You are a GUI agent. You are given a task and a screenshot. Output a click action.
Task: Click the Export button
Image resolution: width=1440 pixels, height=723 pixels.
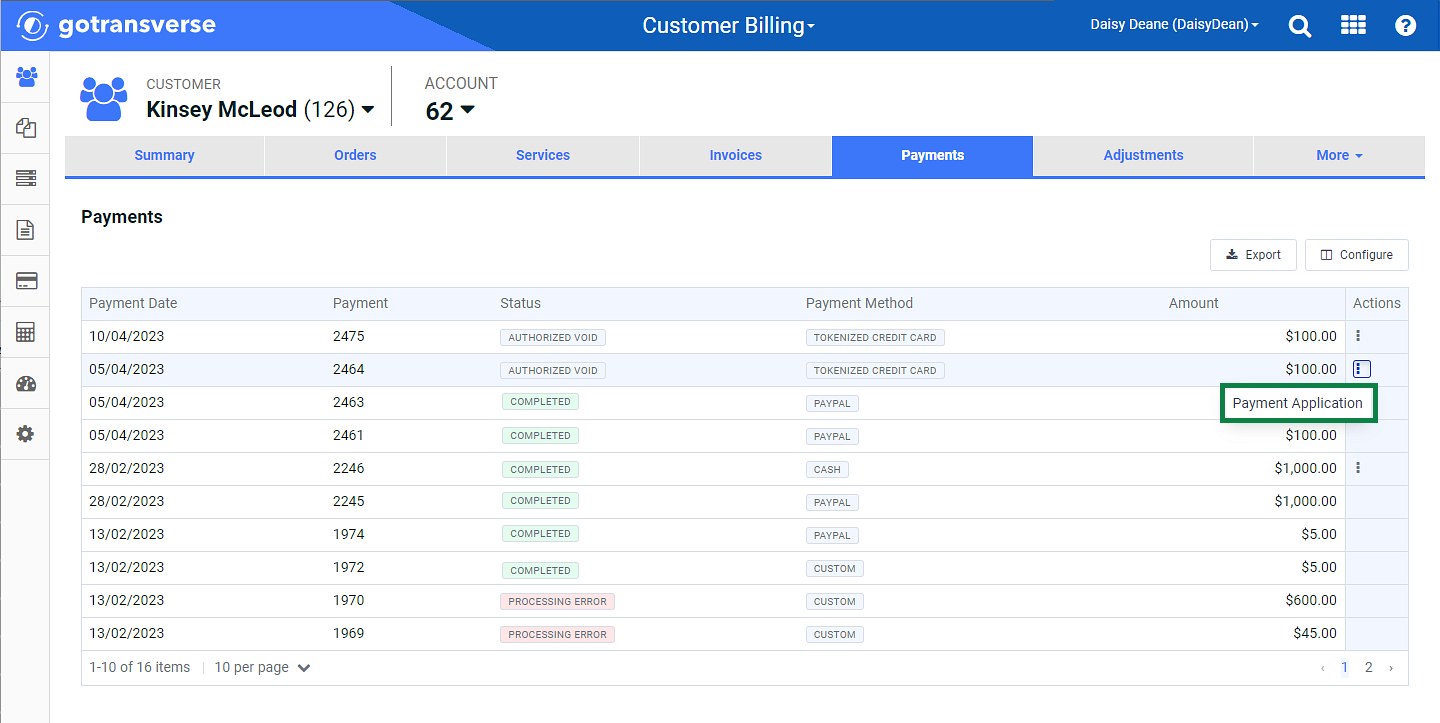coord(1253,255)
